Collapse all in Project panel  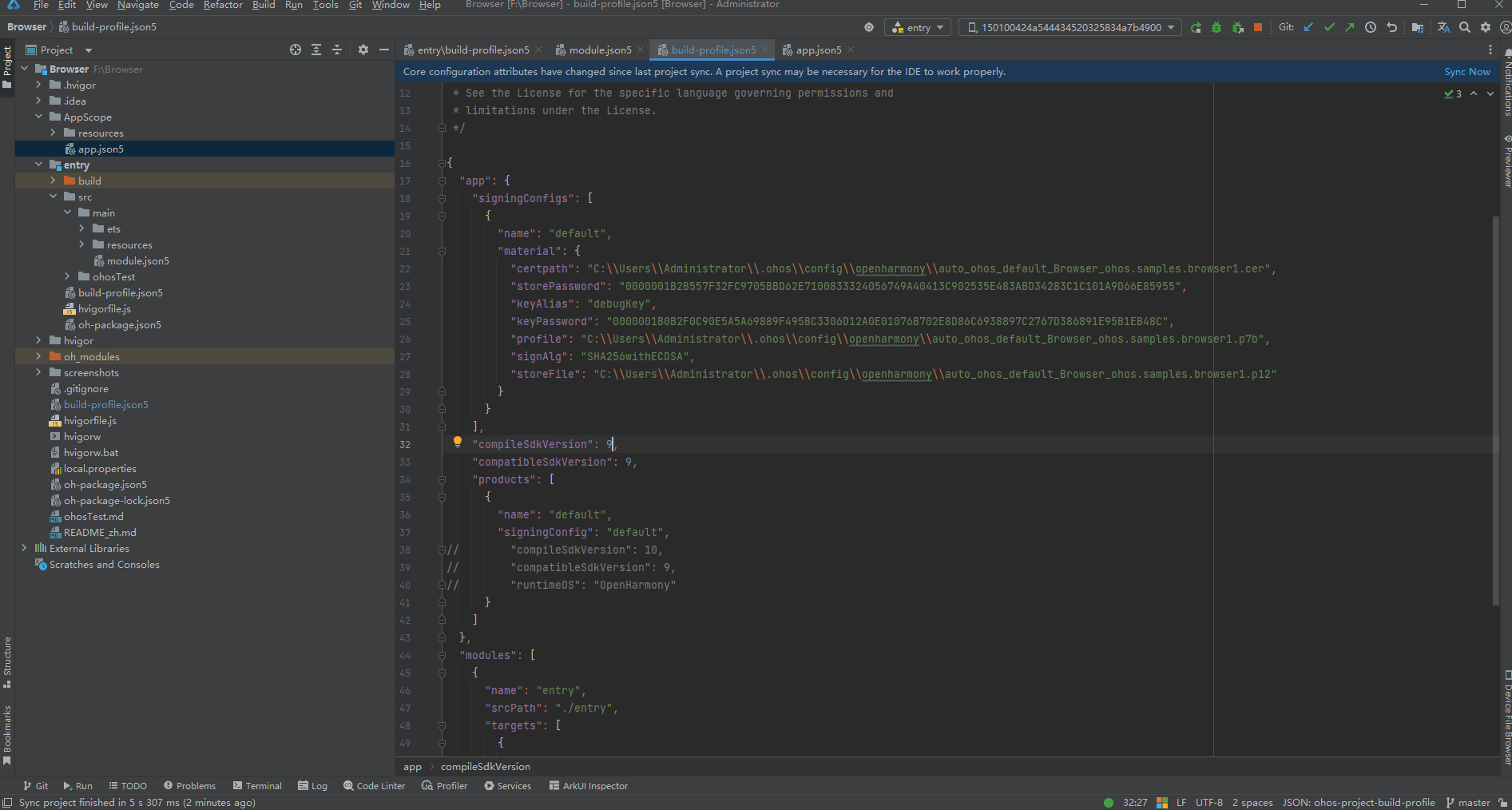337,50
